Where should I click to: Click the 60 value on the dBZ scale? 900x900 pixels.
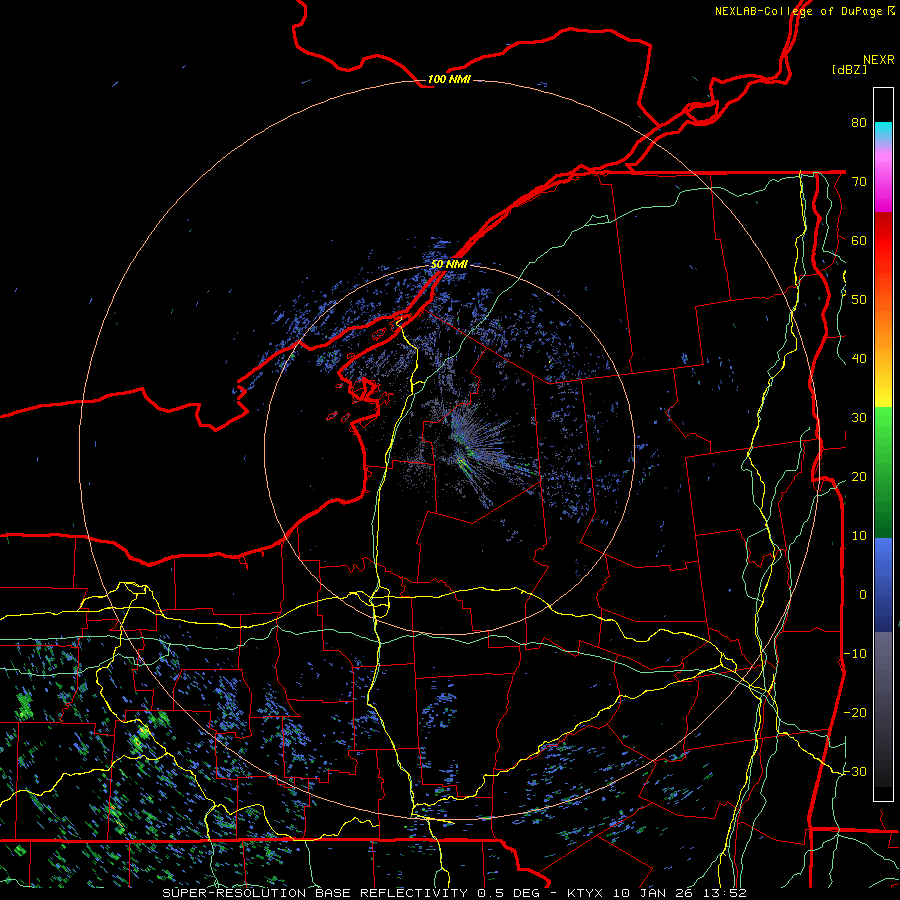859,240
